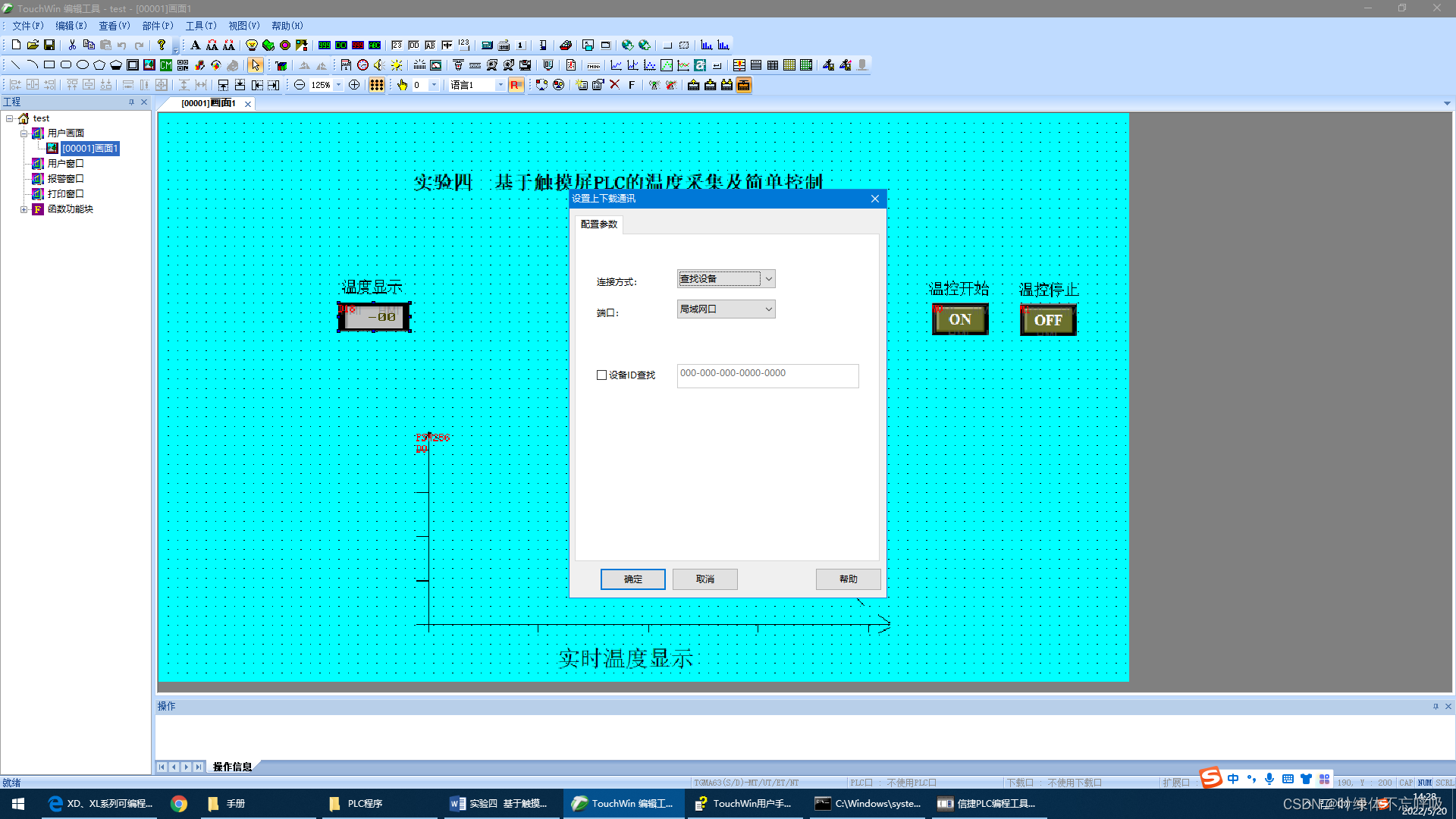1456x819 pixels.
Task: Select 打印窗口 in project tree
Action: (65, 194)
